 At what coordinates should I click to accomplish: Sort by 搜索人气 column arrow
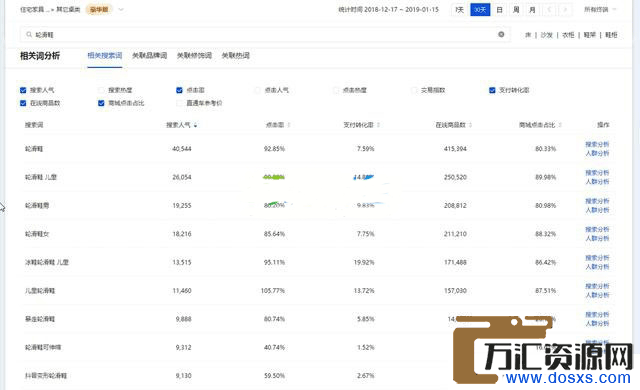(x=196, y=125)
